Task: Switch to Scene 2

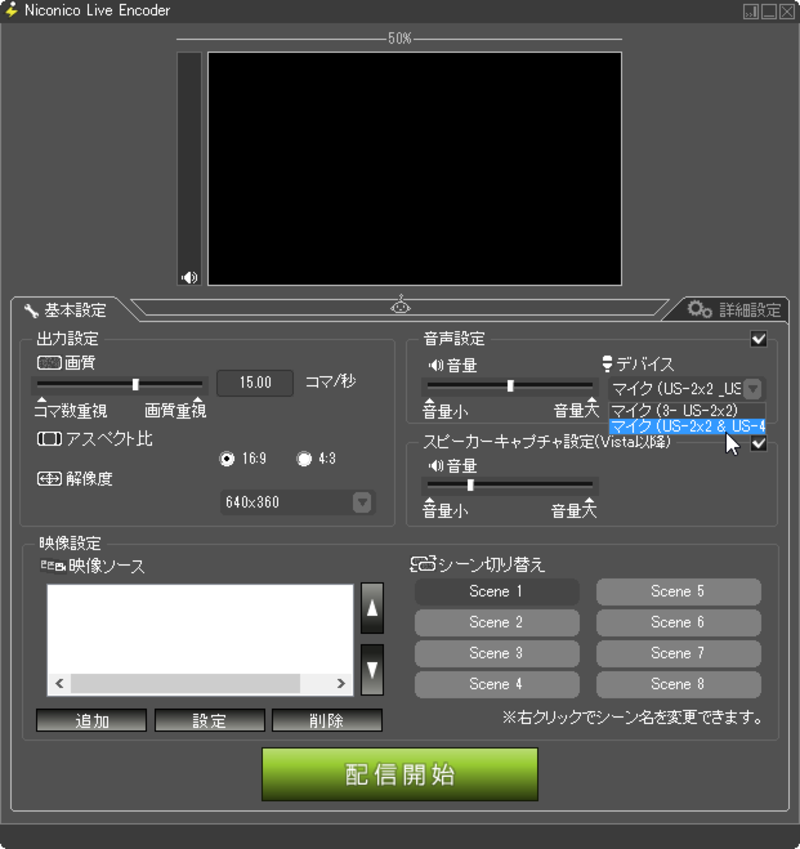Action: (497, 623)
